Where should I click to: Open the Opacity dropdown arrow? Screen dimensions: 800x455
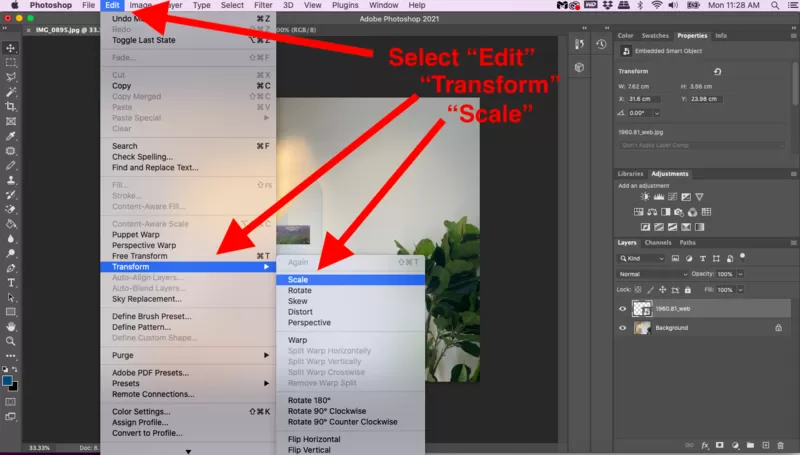coord(740,274)
